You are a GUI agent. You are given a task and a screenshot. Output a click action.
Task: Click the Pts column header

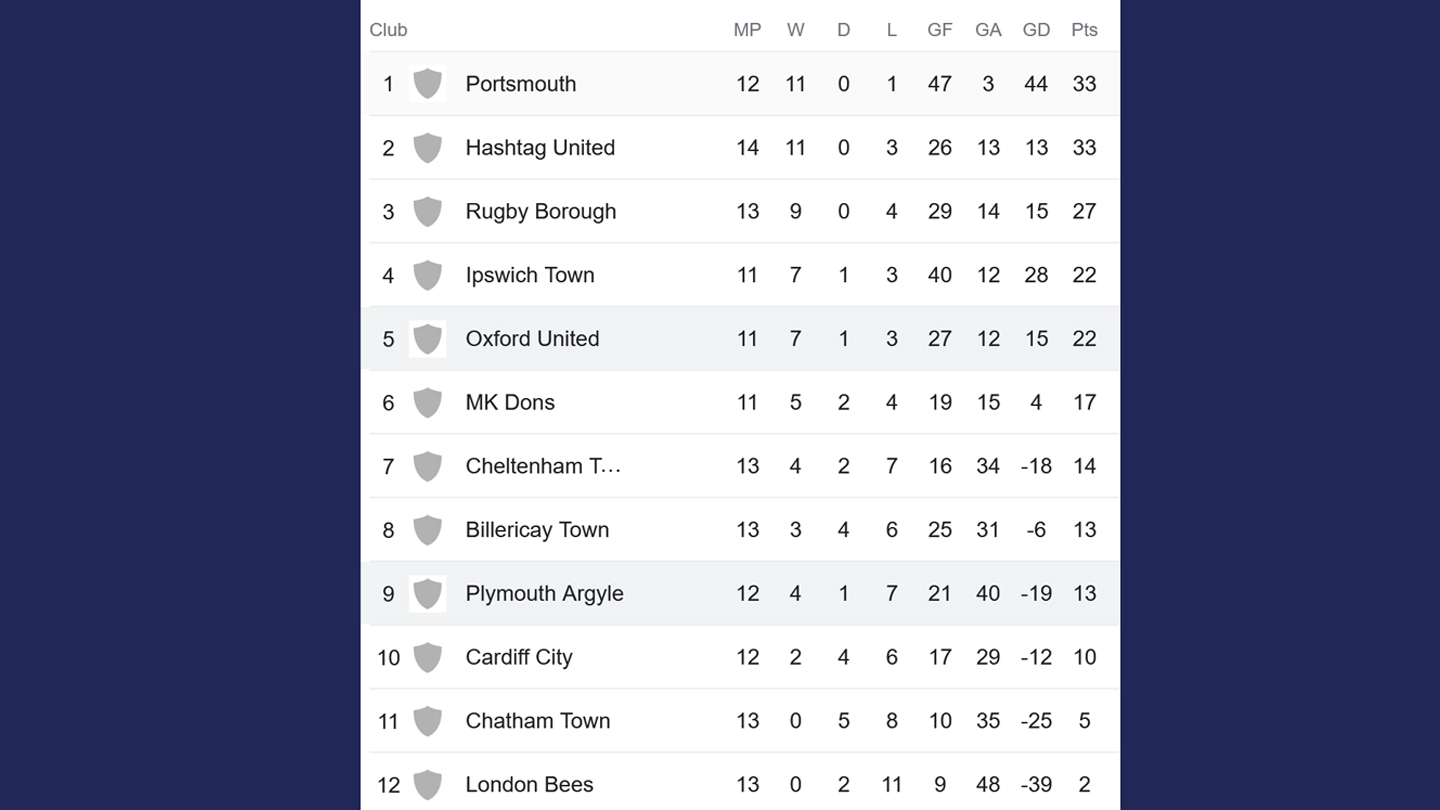click(1084, 30)
